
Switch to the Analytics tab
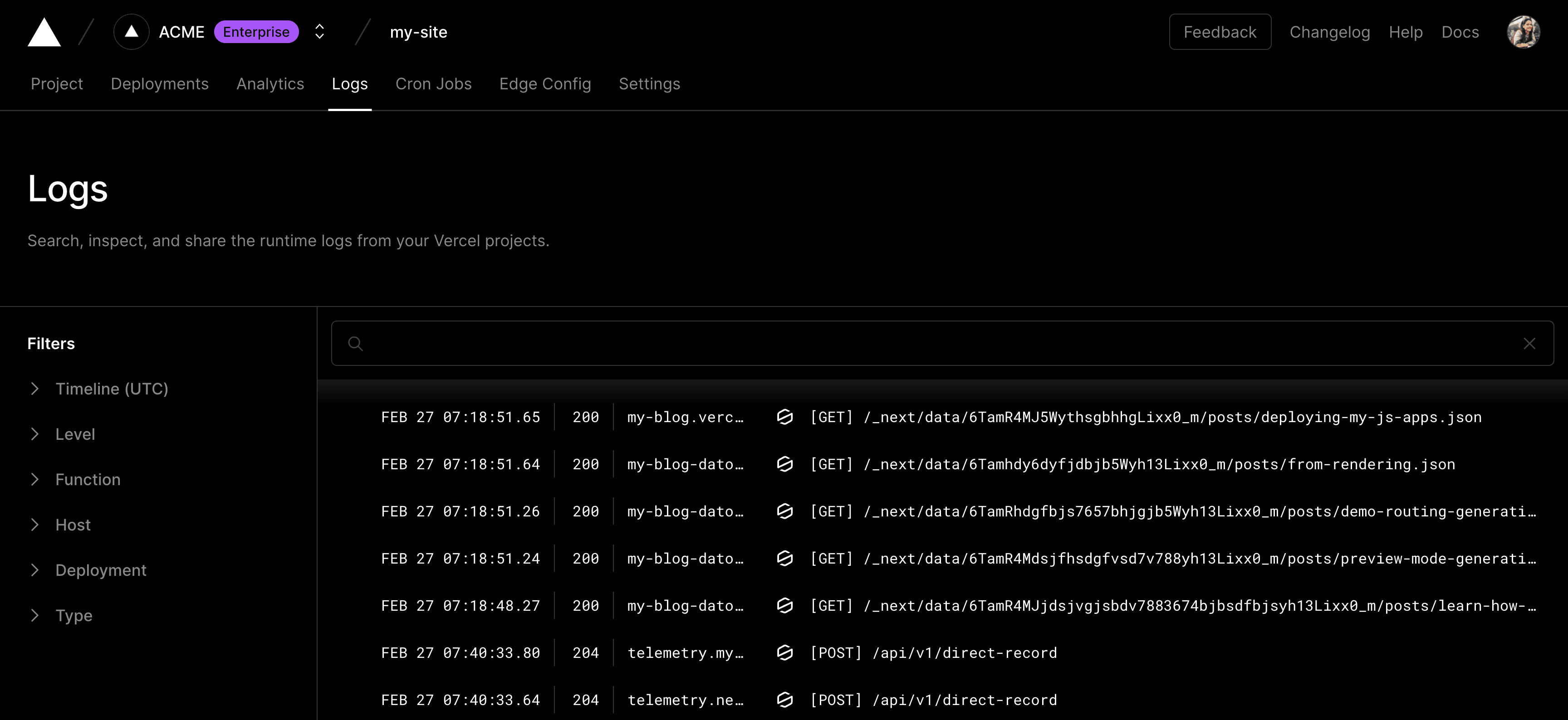[270, 84]
